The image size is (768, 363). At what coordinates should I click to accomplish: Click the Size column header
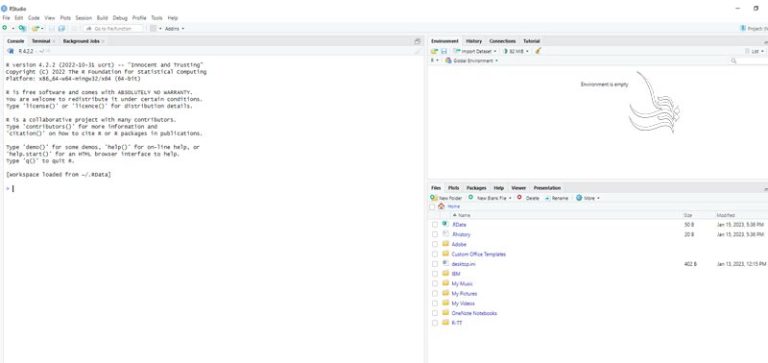click(688, 215)
